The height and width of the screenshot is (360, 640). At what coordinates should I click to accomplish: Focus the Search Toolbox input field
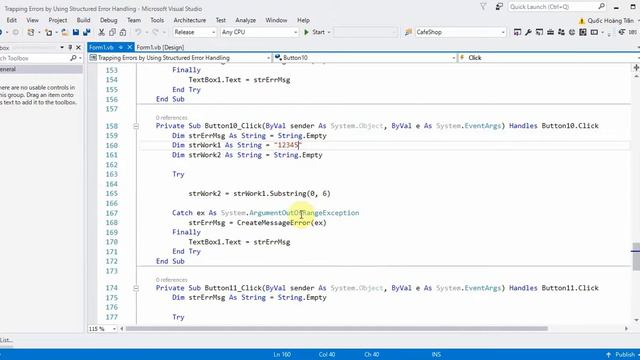click(x=34, y=58)
